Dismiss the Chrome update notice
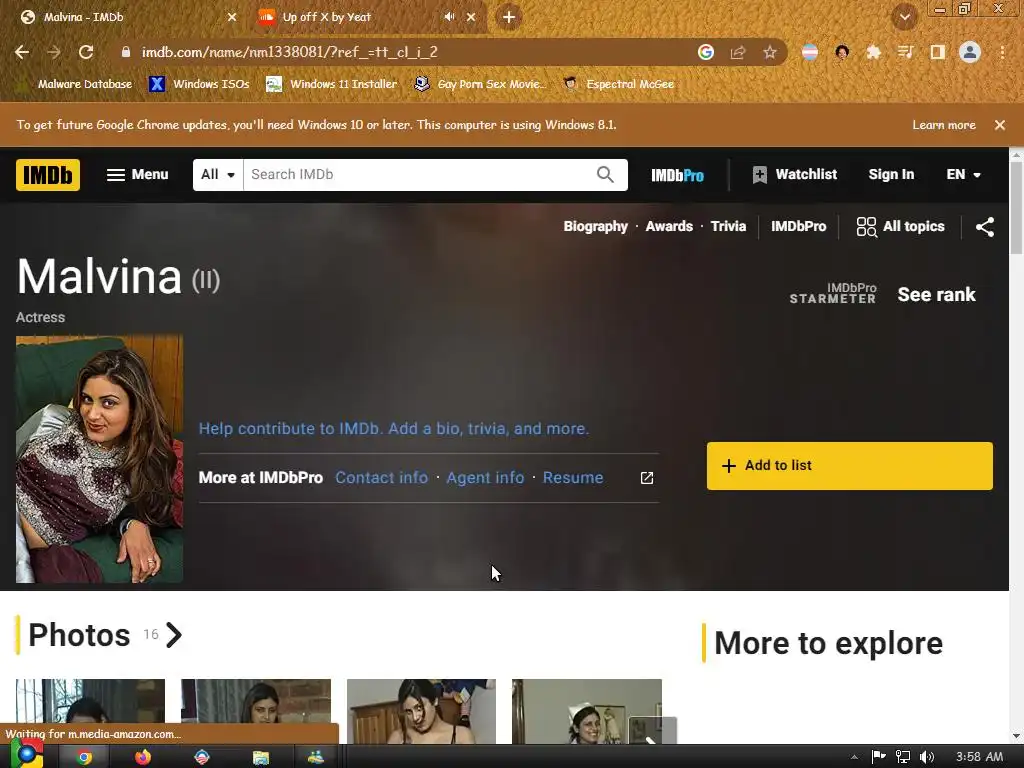Image resolution: width=1024 pixels, height=768 pixels. (x=1000, y=125)
